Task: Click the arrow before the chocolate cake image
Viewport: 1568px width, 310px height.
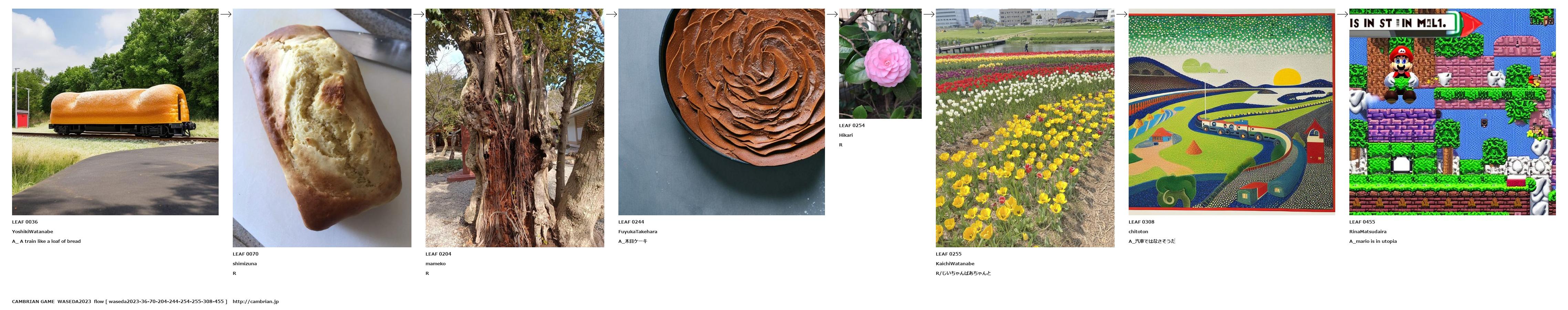Action: [612, 14]
